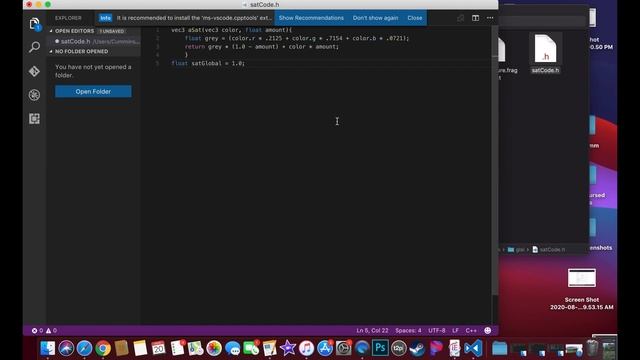Click Close on the info notification

click(415, 18)
